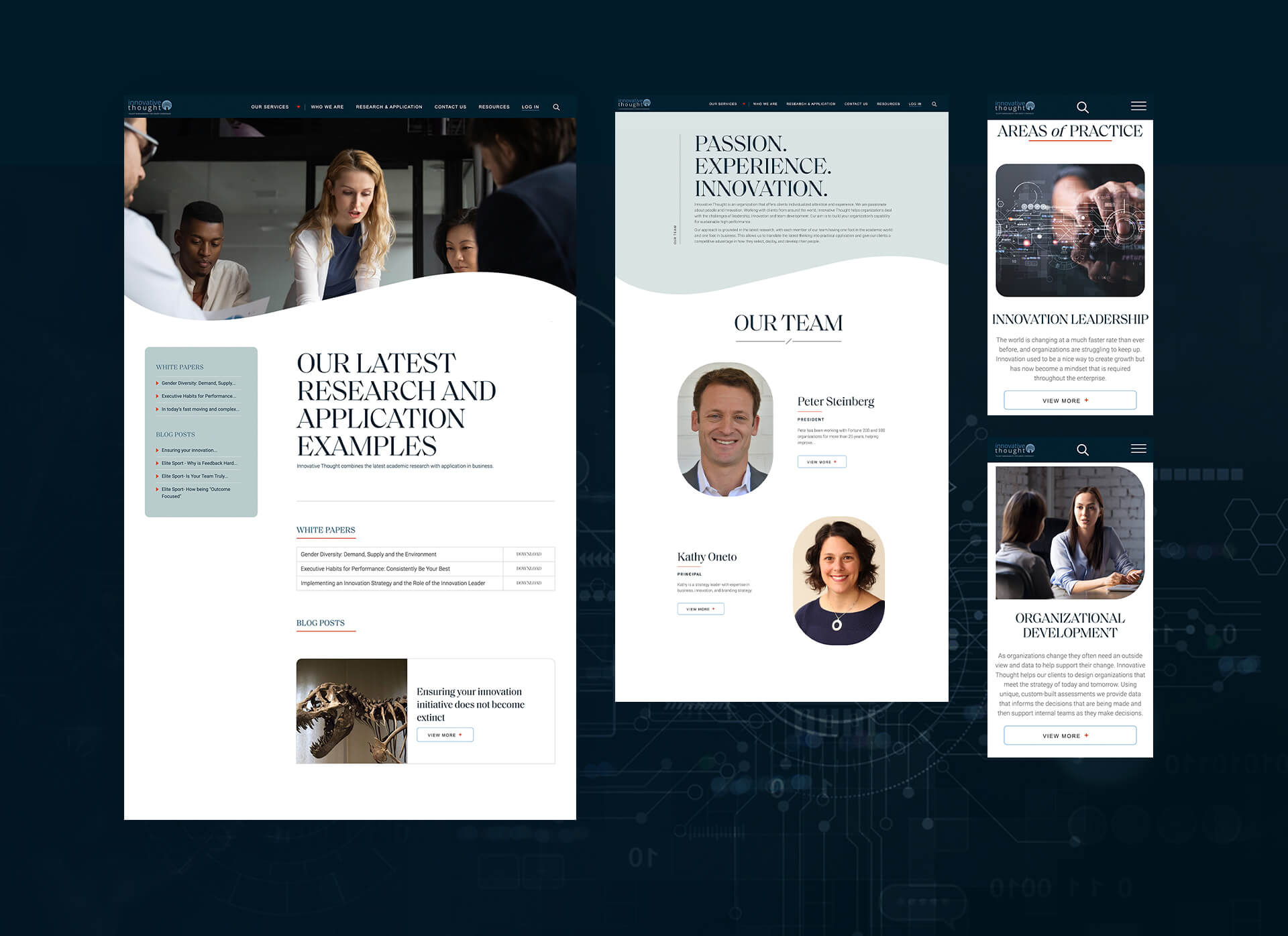
Task: Click VIEW MORE under Peter Steinberg
Action: pyautogui.click(x=821, y=462)
